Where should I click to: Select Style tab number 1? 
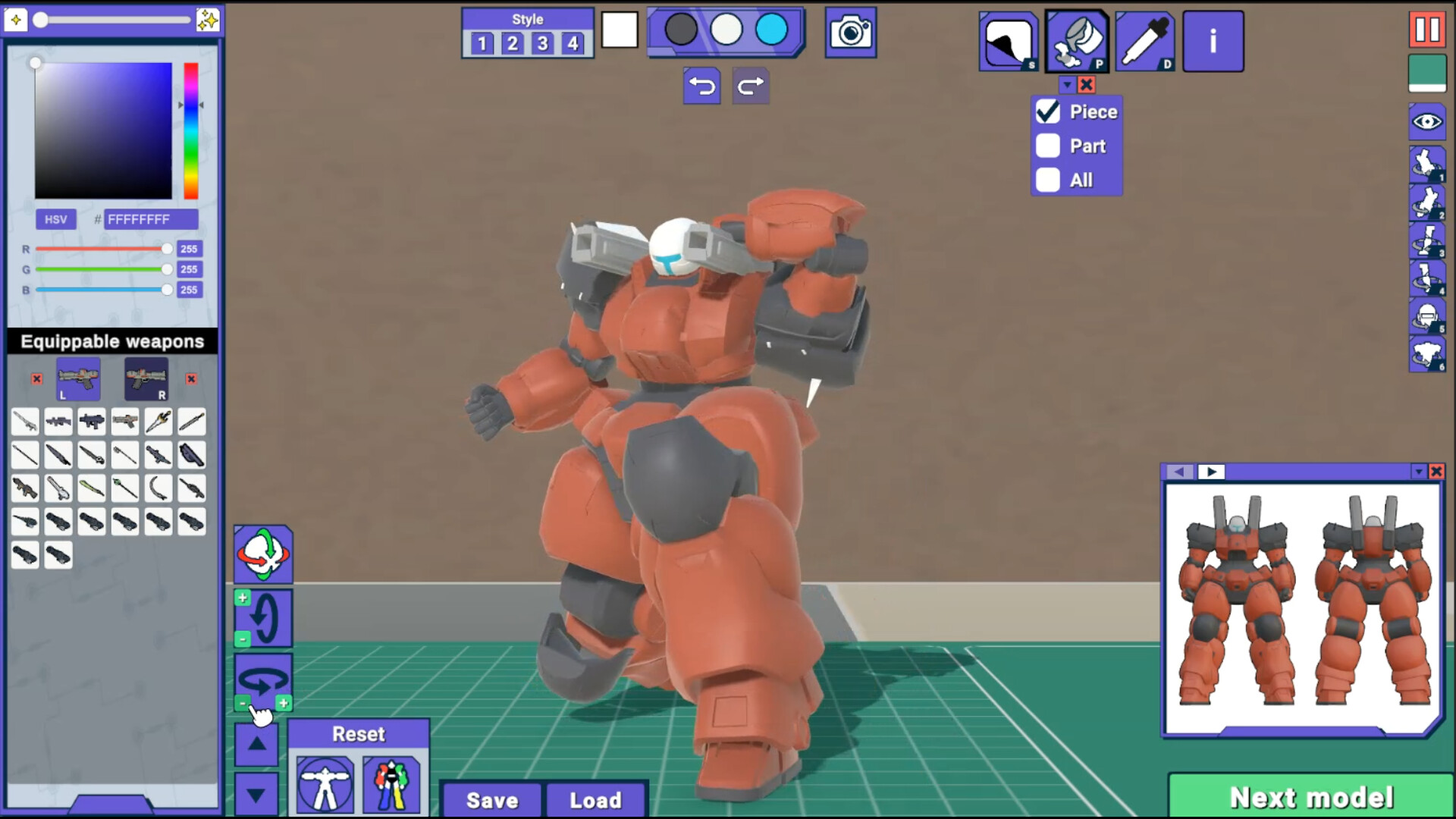[x=482, y=43]
